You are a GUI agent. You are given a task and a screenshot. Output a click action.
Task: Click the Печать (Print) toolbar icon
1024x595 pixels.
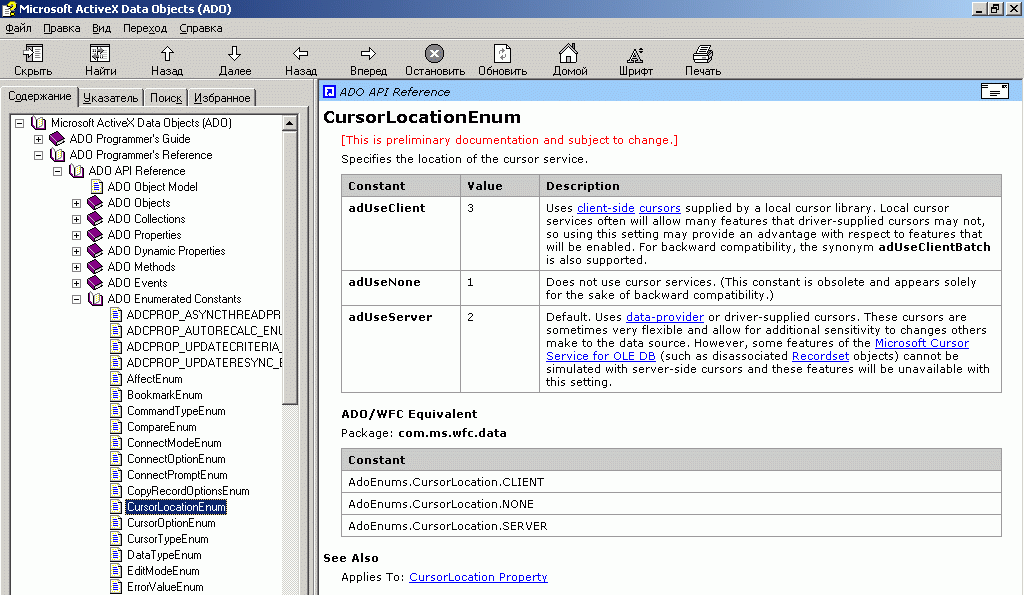(x=703, y=54)
